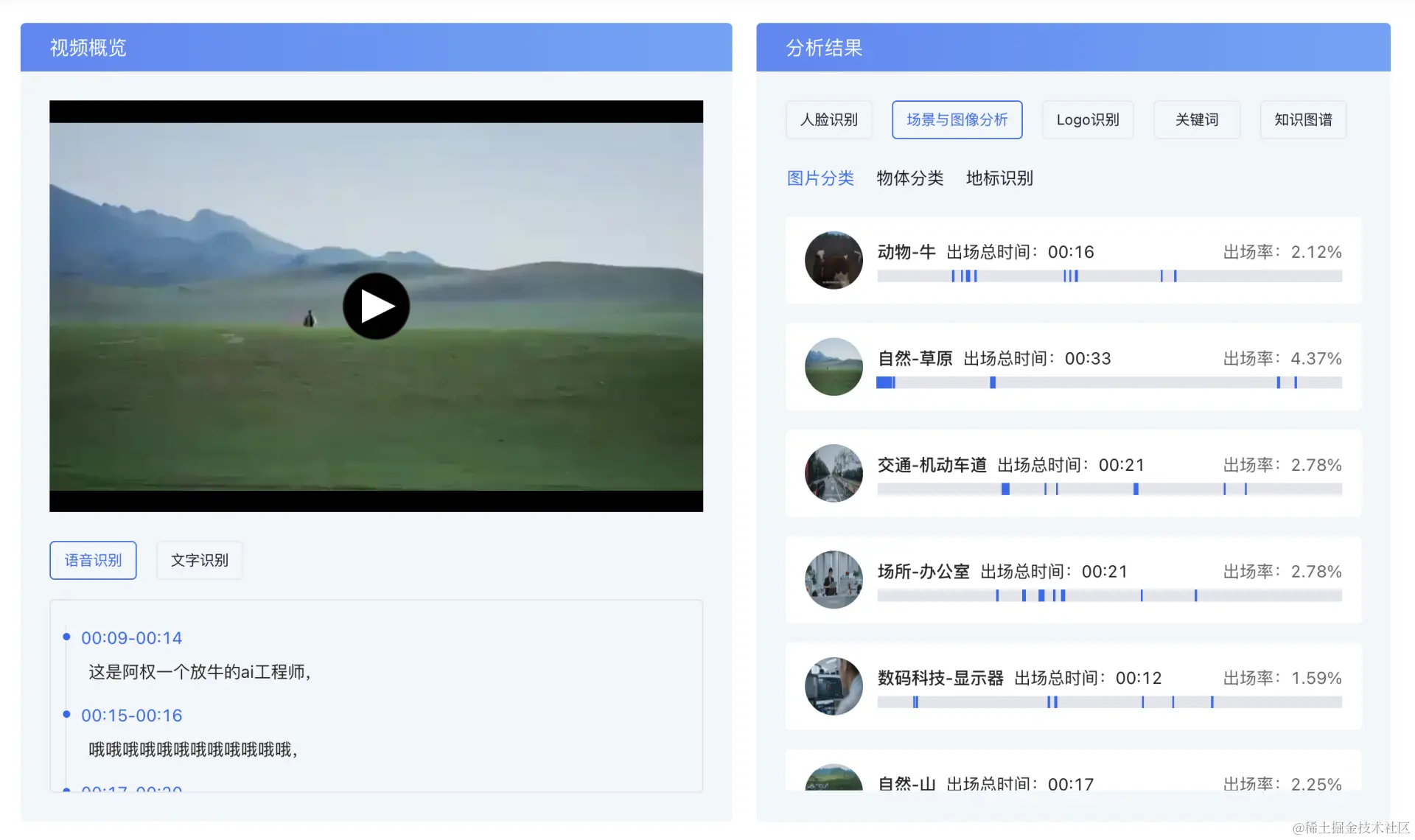The width and height of the screenshot is (1415, 840).
Task: Click the 数码科技-显示器 monitor thumbnail
Action: point(834,686)
